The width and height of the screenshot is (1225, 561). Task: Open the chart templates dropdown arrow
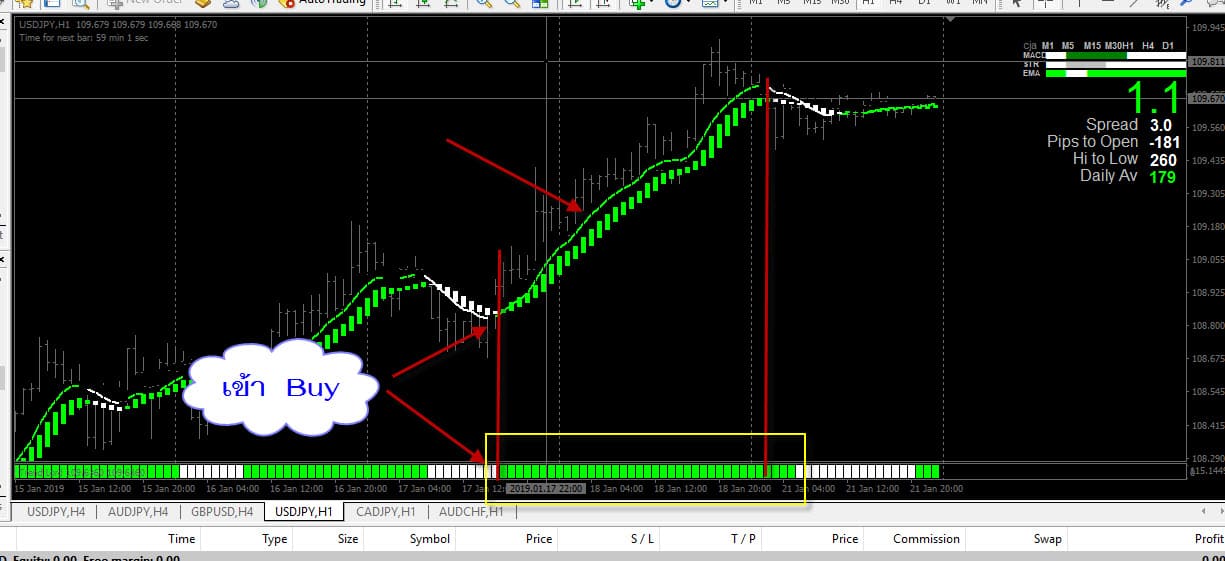click(725, 4)
